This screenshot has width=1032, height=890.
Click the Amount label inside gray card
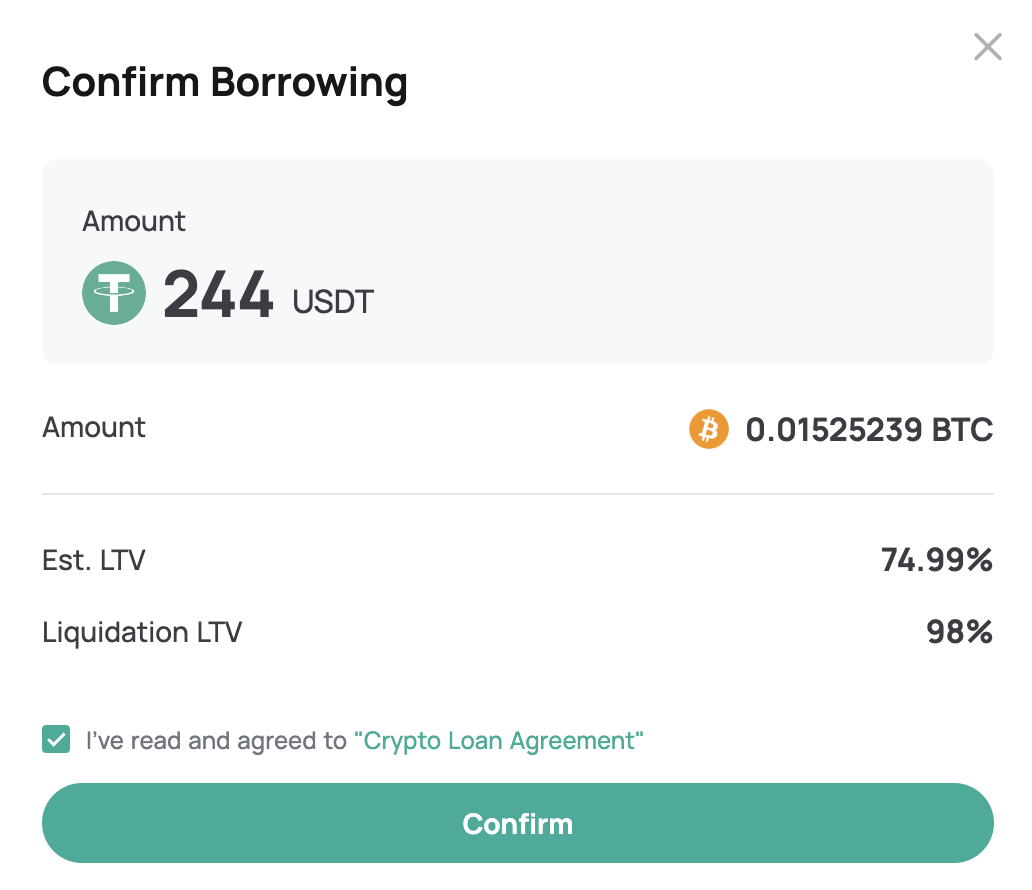[134, 221]
